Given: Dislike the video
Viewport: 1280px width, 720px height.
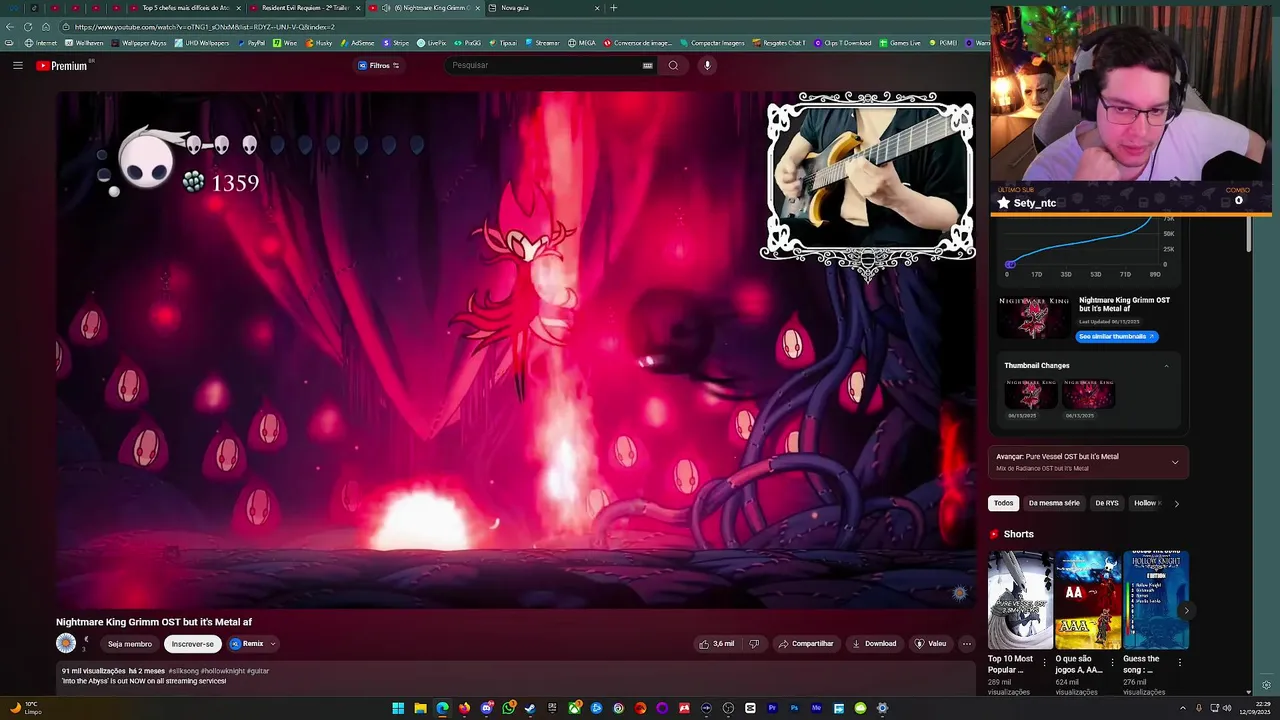Looking at the screenshot, I should 755,644.
